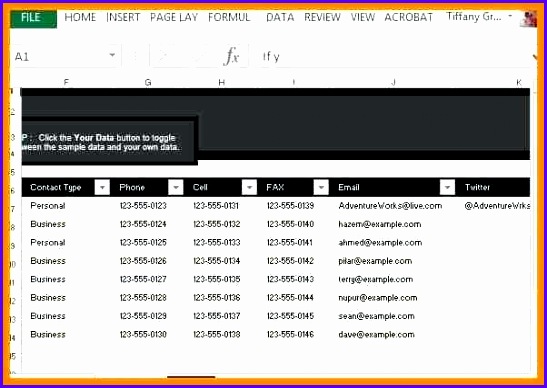Select the Phone header cell

132,187
